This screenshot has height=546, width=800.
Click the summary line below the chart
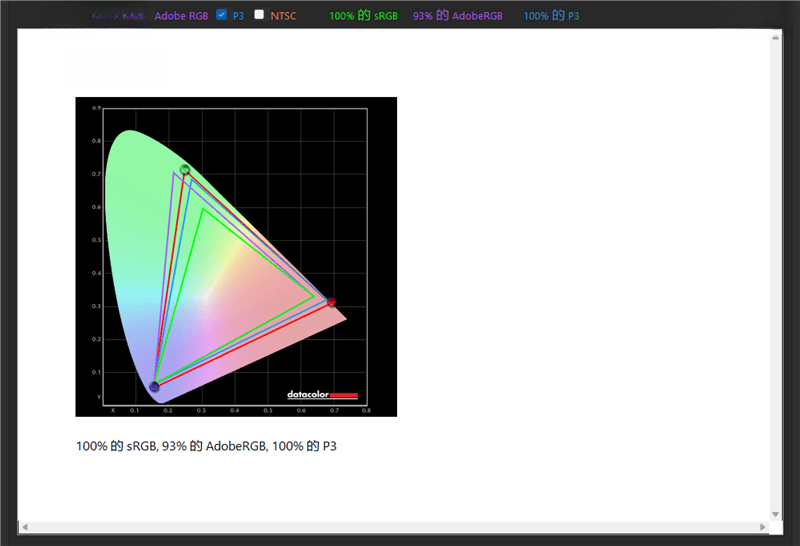pyautogui.click(x=206, y=446)
